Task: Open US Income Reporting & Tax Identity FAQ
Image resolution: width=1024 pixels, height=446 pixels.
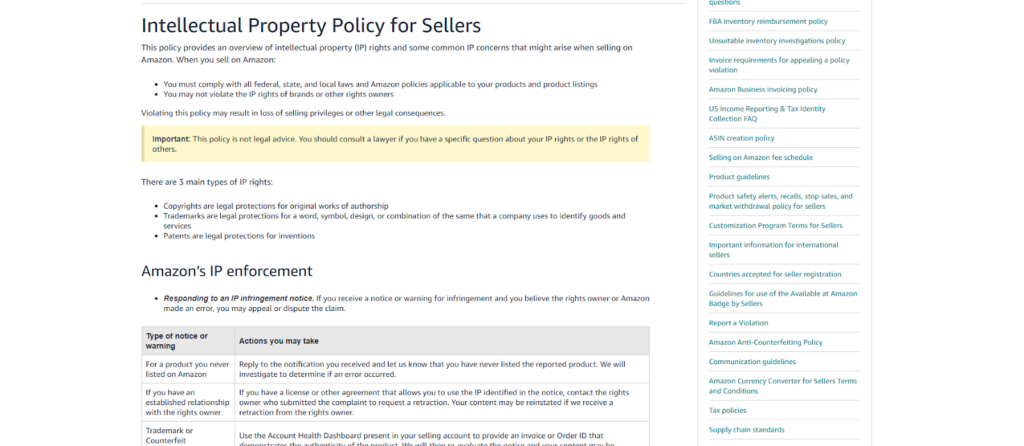Action: click(x=767, y=113)
